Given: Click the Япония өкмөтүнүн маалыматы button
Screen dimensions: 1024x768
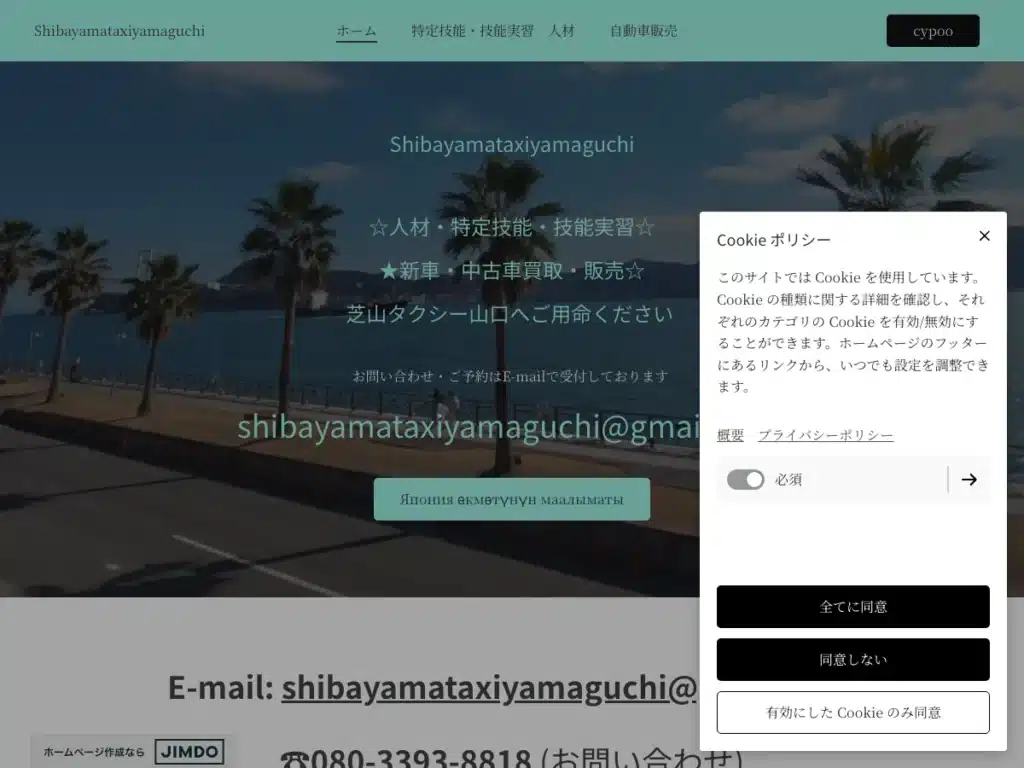Looking at the screenshot, I should click(511, 499).
